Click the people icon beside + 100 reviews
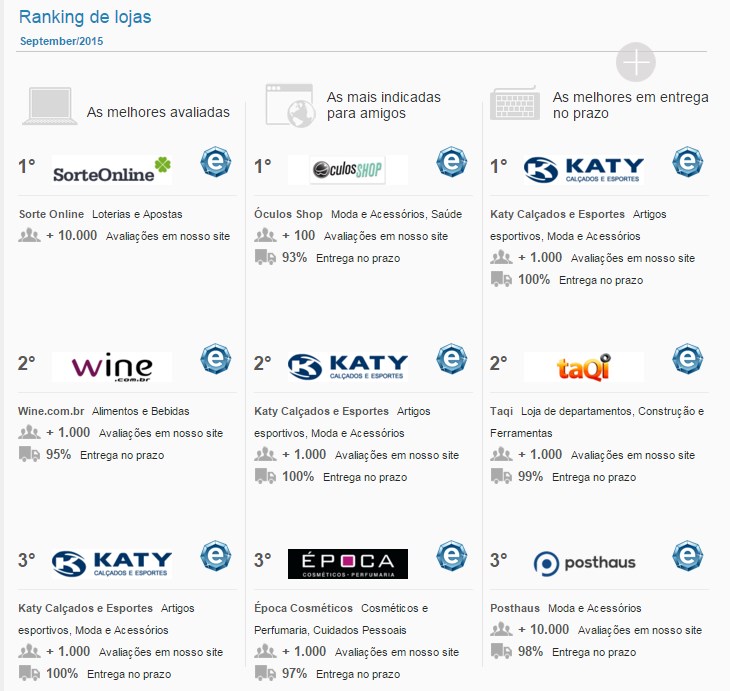Viewport: 730px width, 691px height. (x=265, y=235)
